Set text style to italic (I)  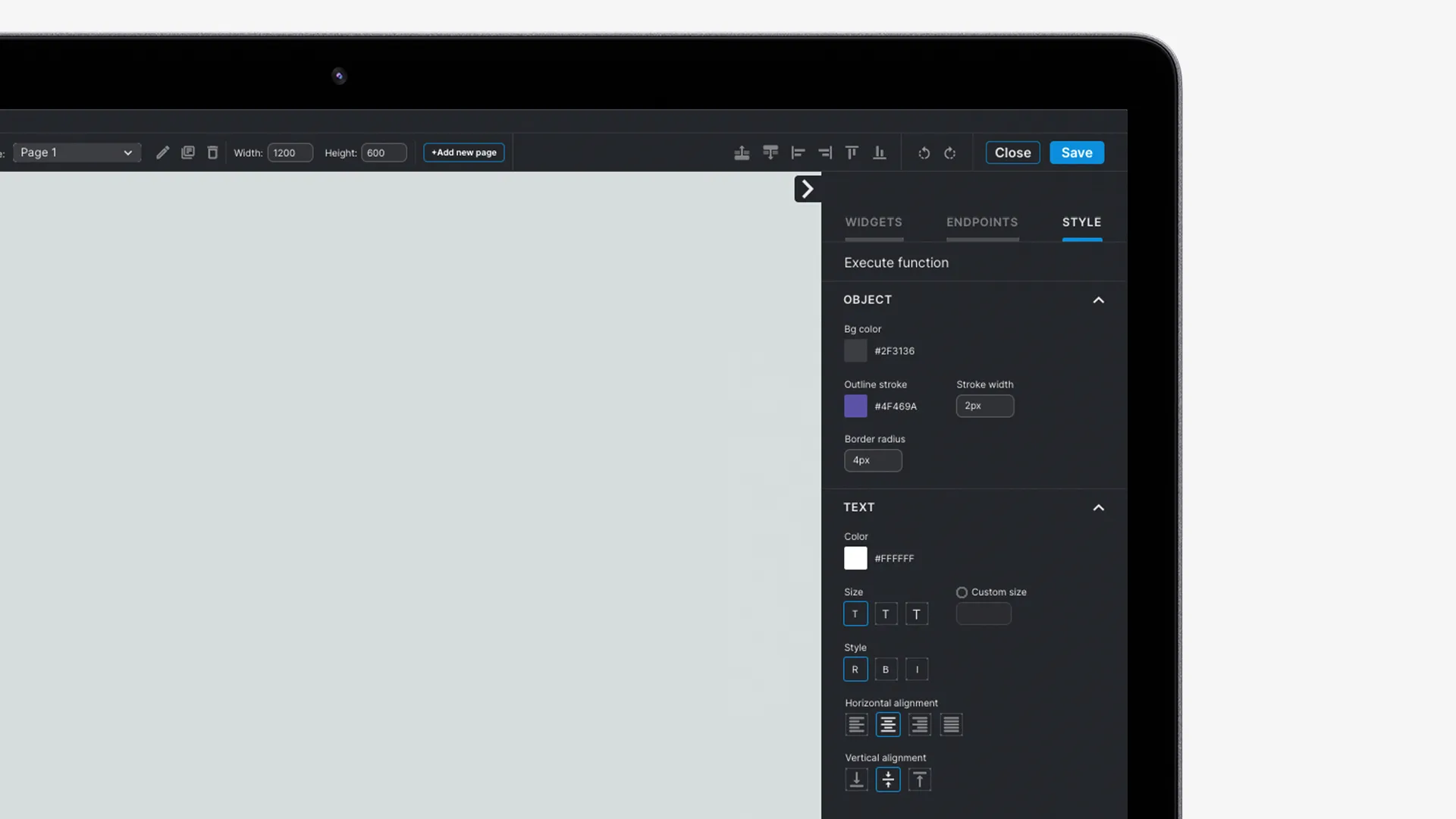point(917,669)
